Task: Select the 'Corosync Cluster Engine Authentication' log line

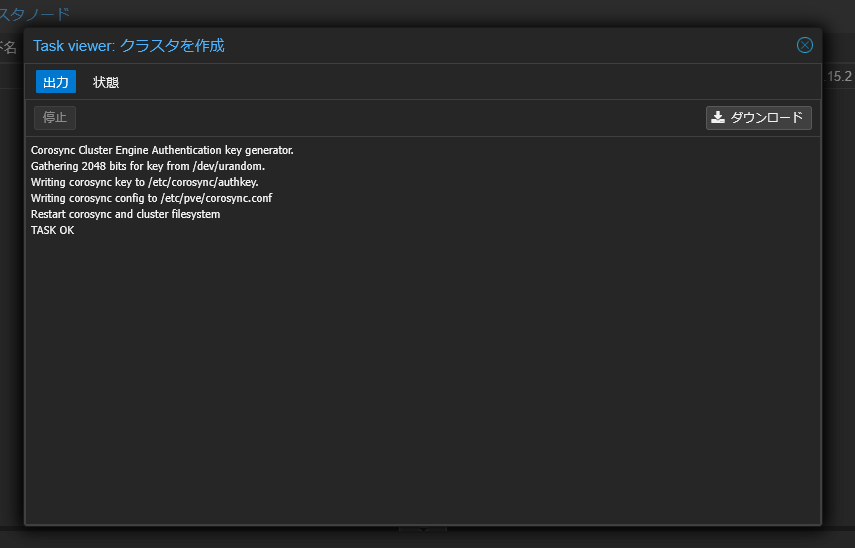Action: [162, 150]
